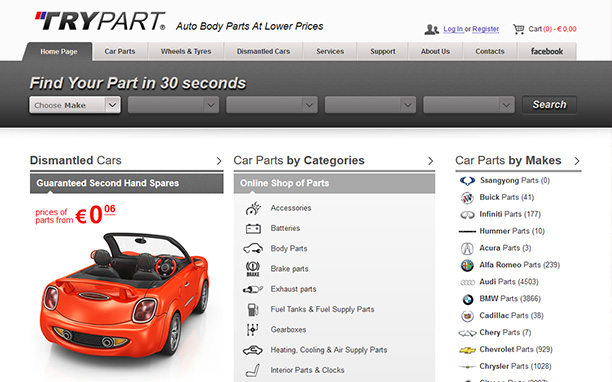
Task: Open the fourth search filter dropdown
Action: (x=370, y=105)
